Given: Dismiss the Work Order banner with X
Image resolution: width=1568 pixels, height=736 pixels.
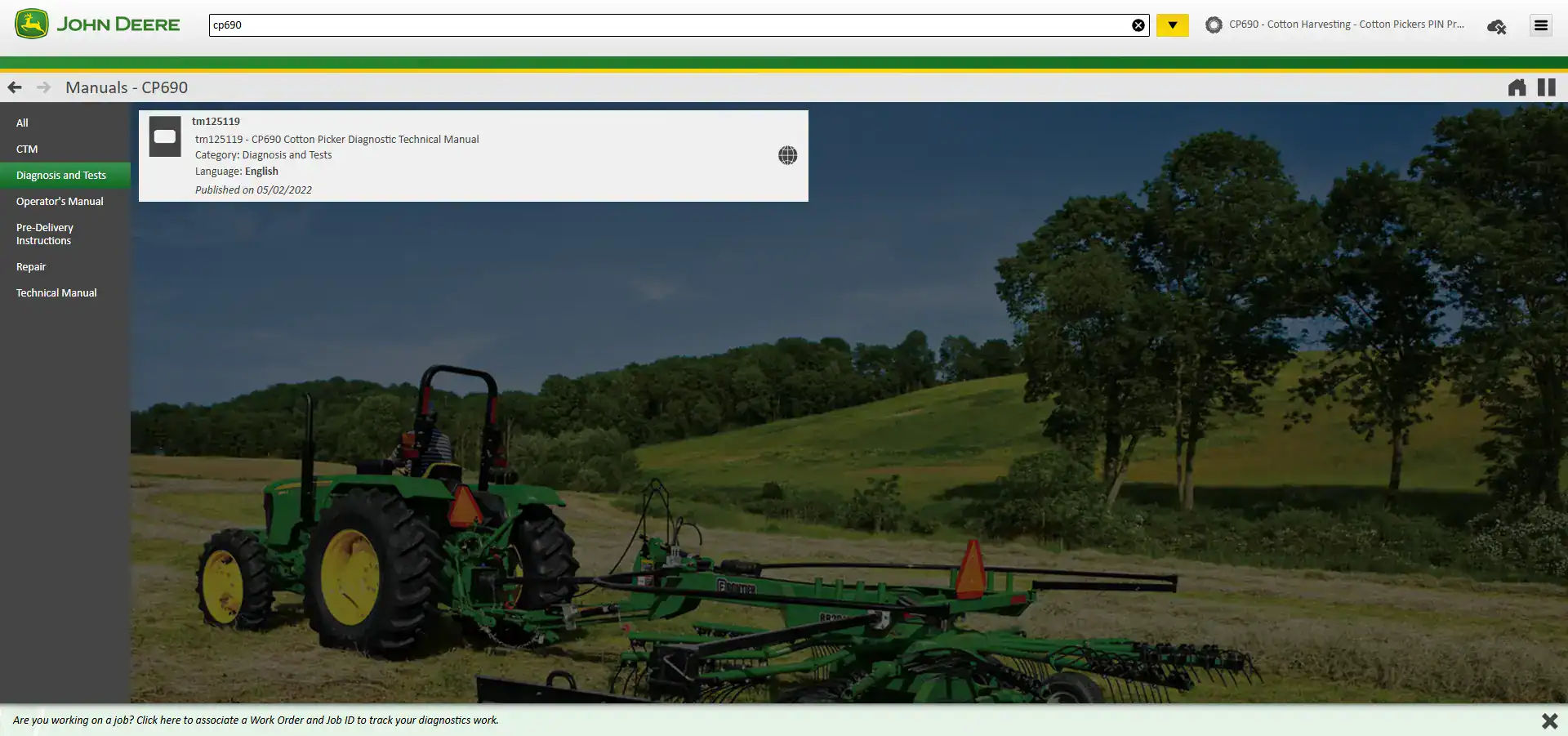Looking at the screenshot, I should pos(1549,720).
